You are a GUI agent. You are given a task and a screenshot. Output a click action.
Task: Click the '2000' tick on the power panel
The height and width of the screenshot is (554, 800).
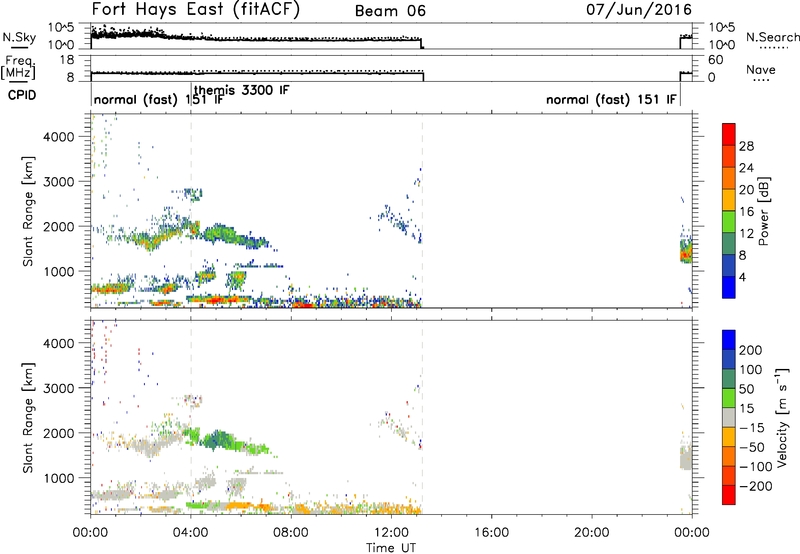(x=59, y=227)
